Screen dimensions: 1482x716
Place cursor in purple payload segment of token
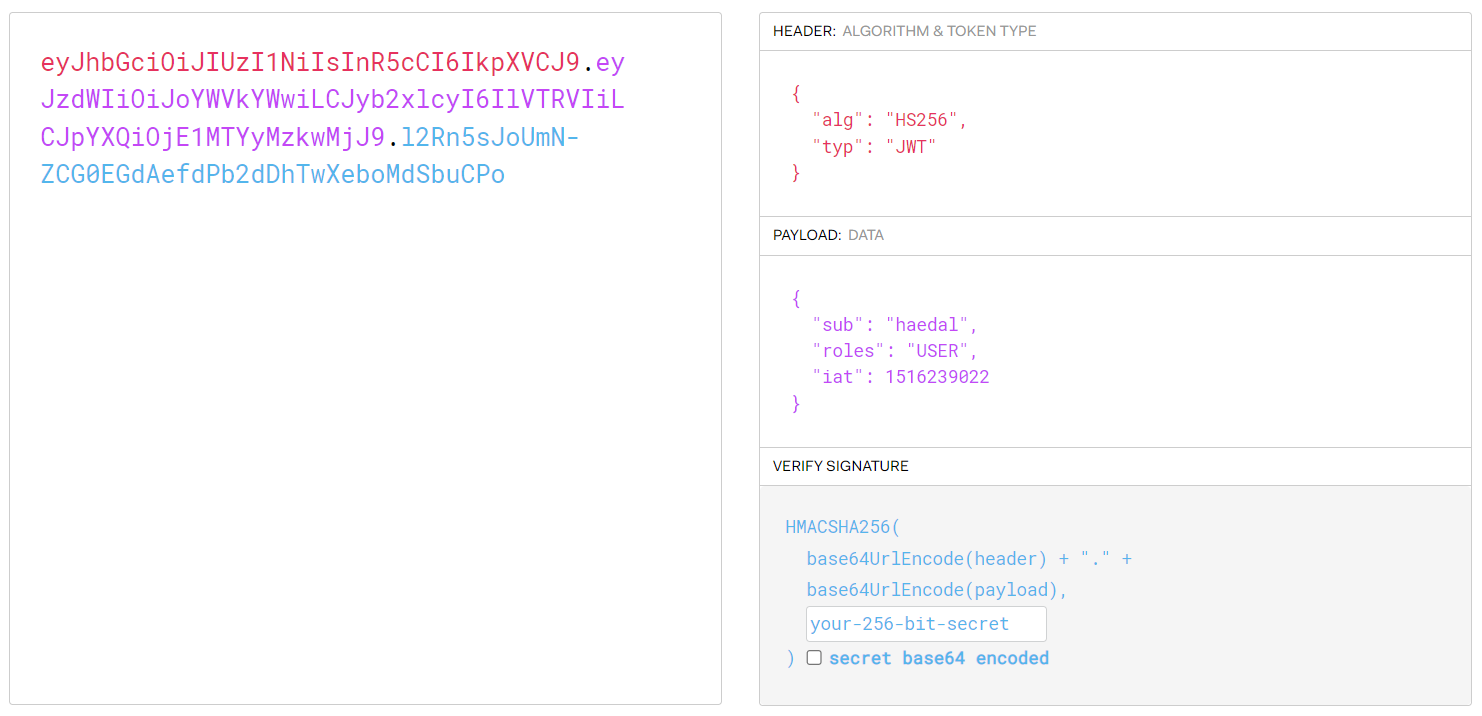point(332,101)
